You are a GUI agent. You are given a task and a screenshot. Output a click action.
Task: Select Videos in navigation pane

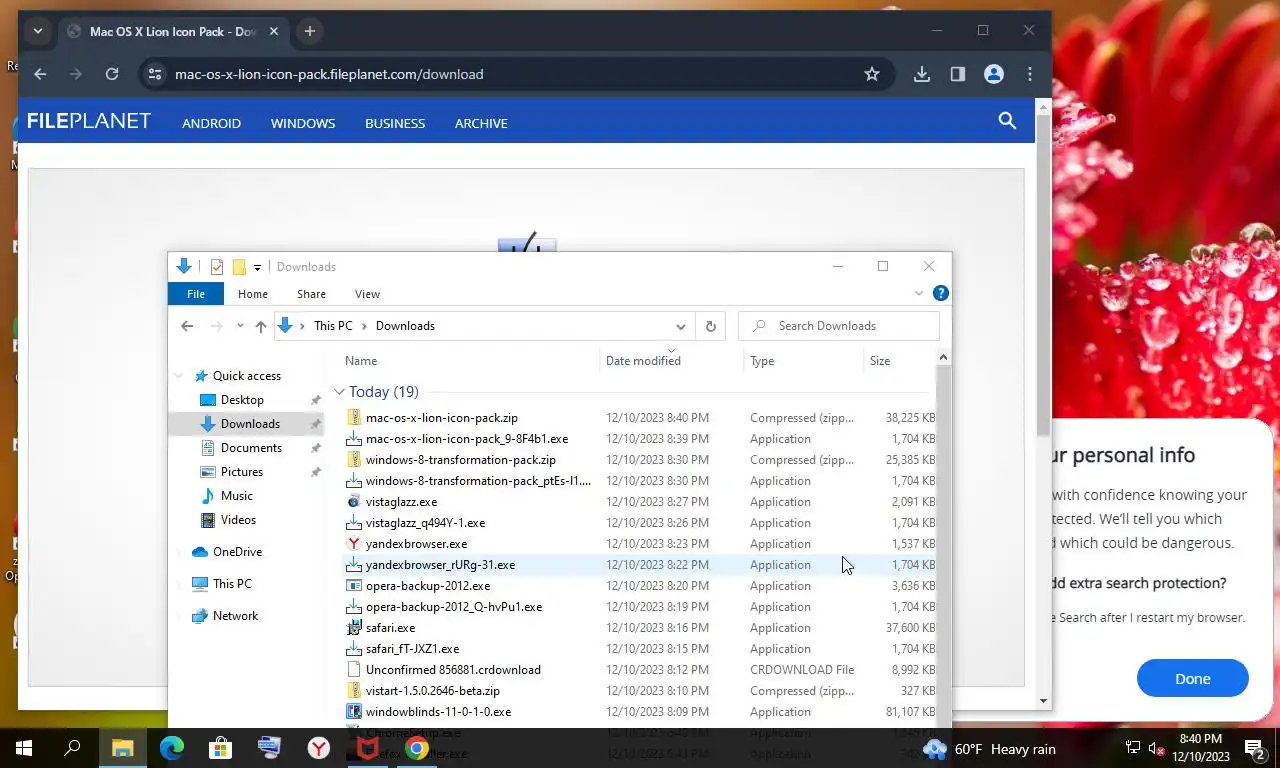(238, 520)
